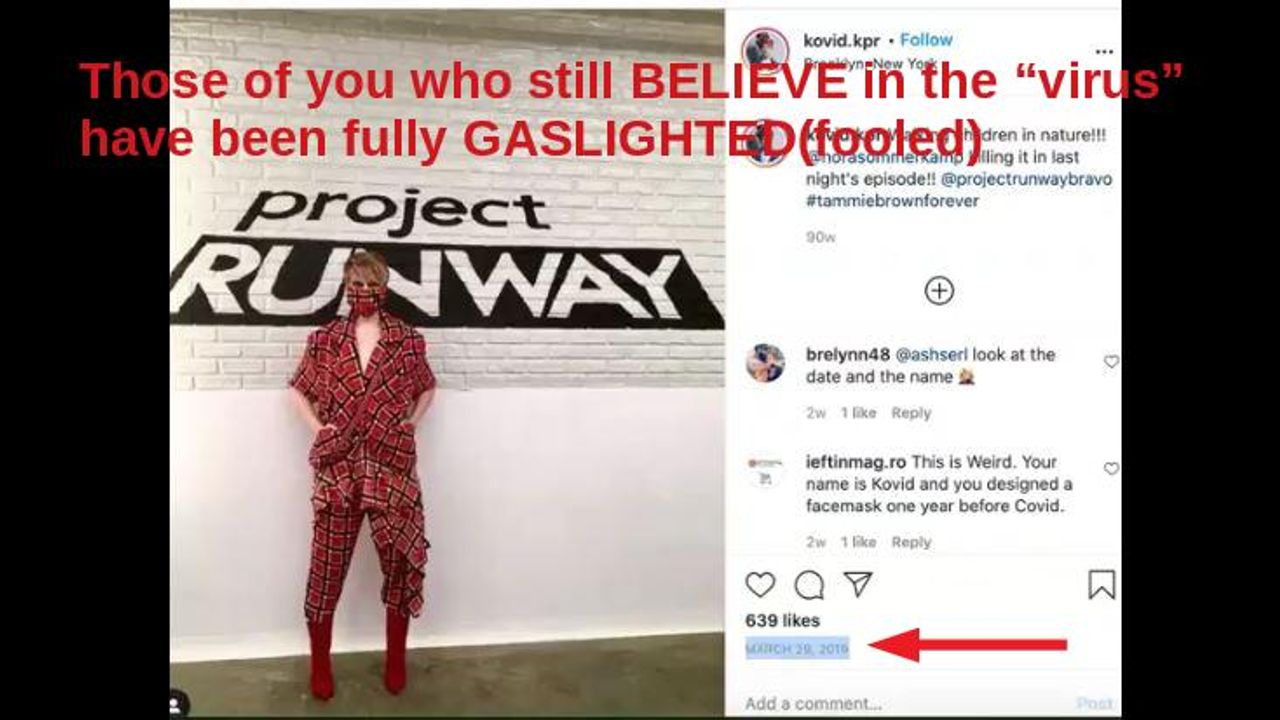Load more comments with the plus circle
The width and height of the screenshot is (1280, 720).
[938, 291]
